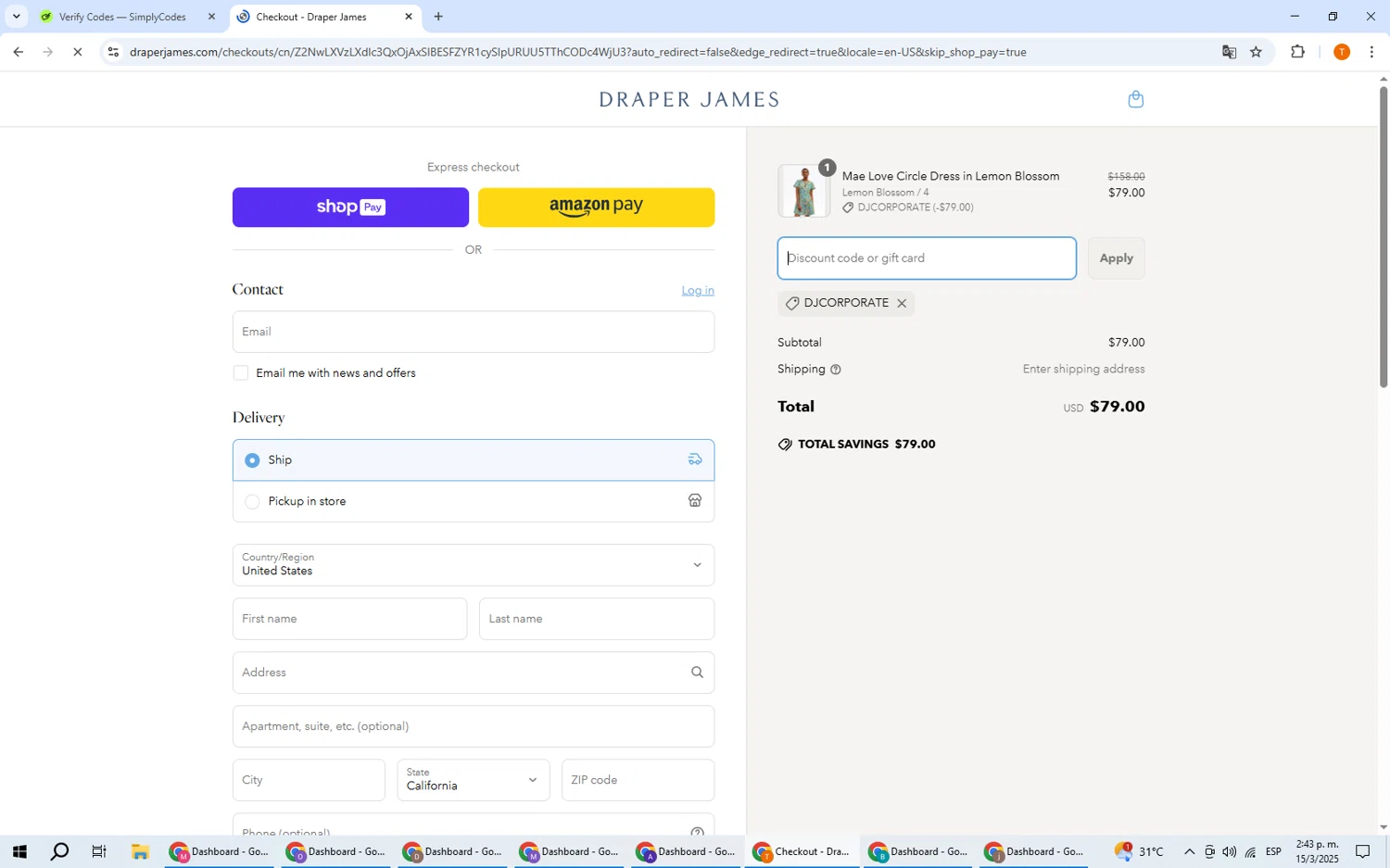The width and height of the screenshot is (1390, 868).
Task: Open the first Dashboard Chrome taskbar window
Action: (x=220, y=852)
